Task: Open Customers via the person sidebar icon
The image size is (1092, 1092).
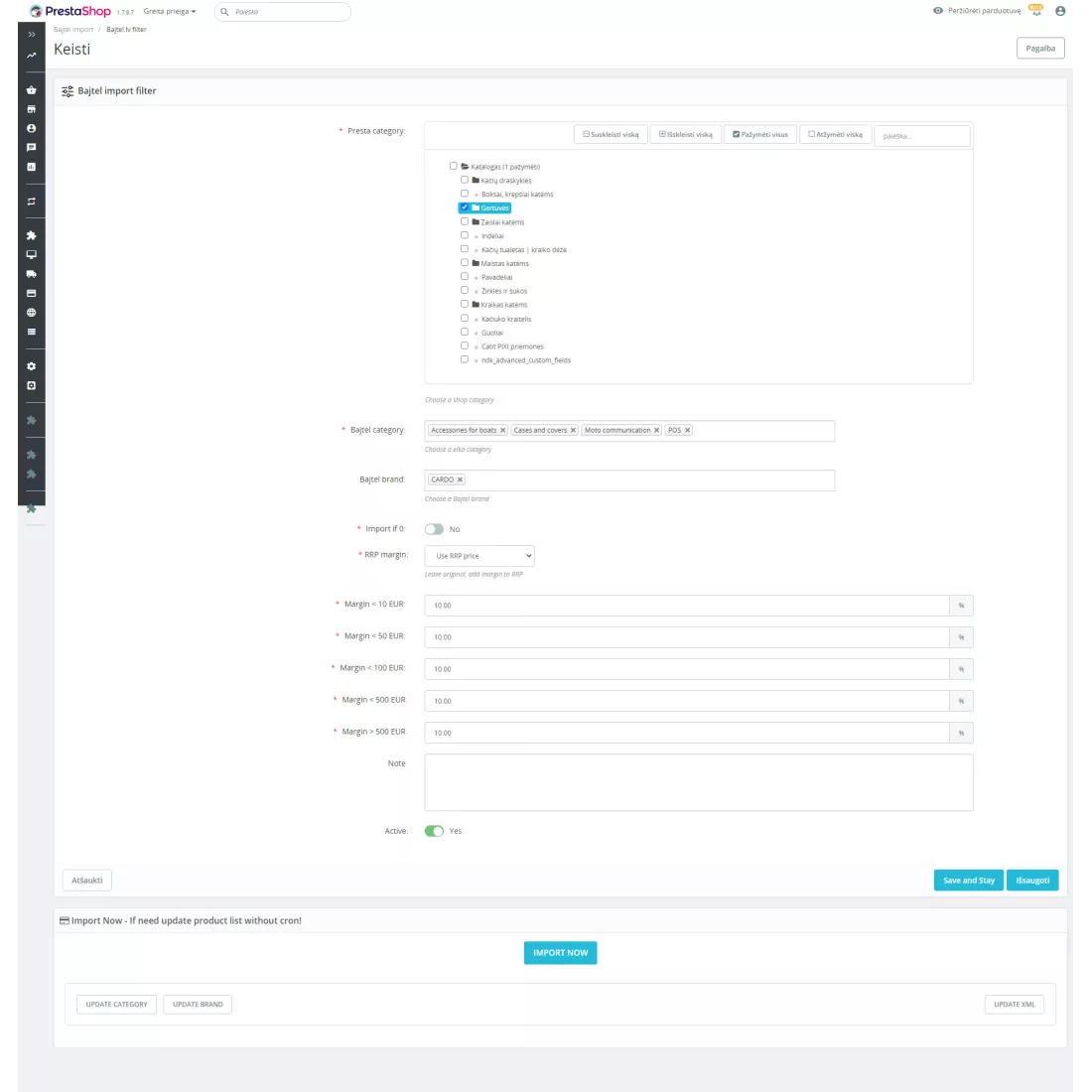Action: [31, 128]
